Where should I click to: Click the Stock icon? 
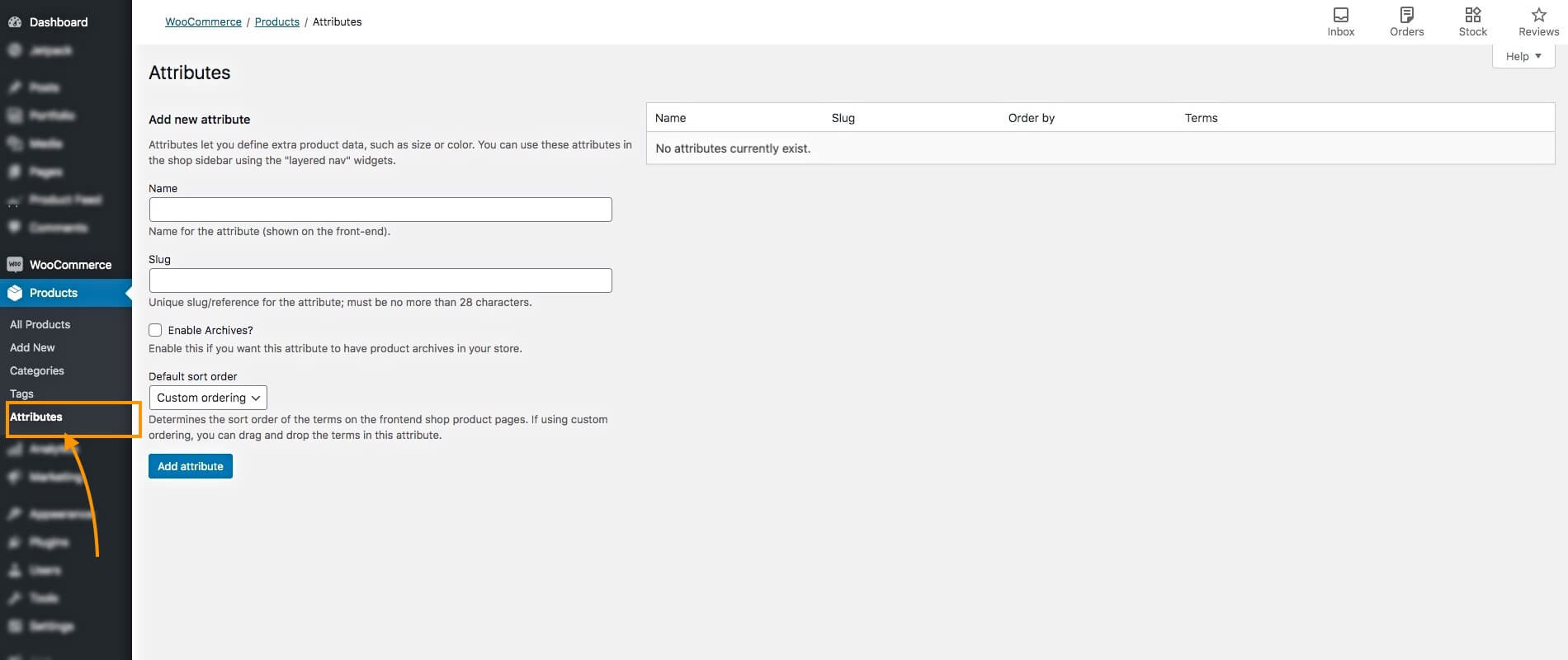click(1472, 15)
